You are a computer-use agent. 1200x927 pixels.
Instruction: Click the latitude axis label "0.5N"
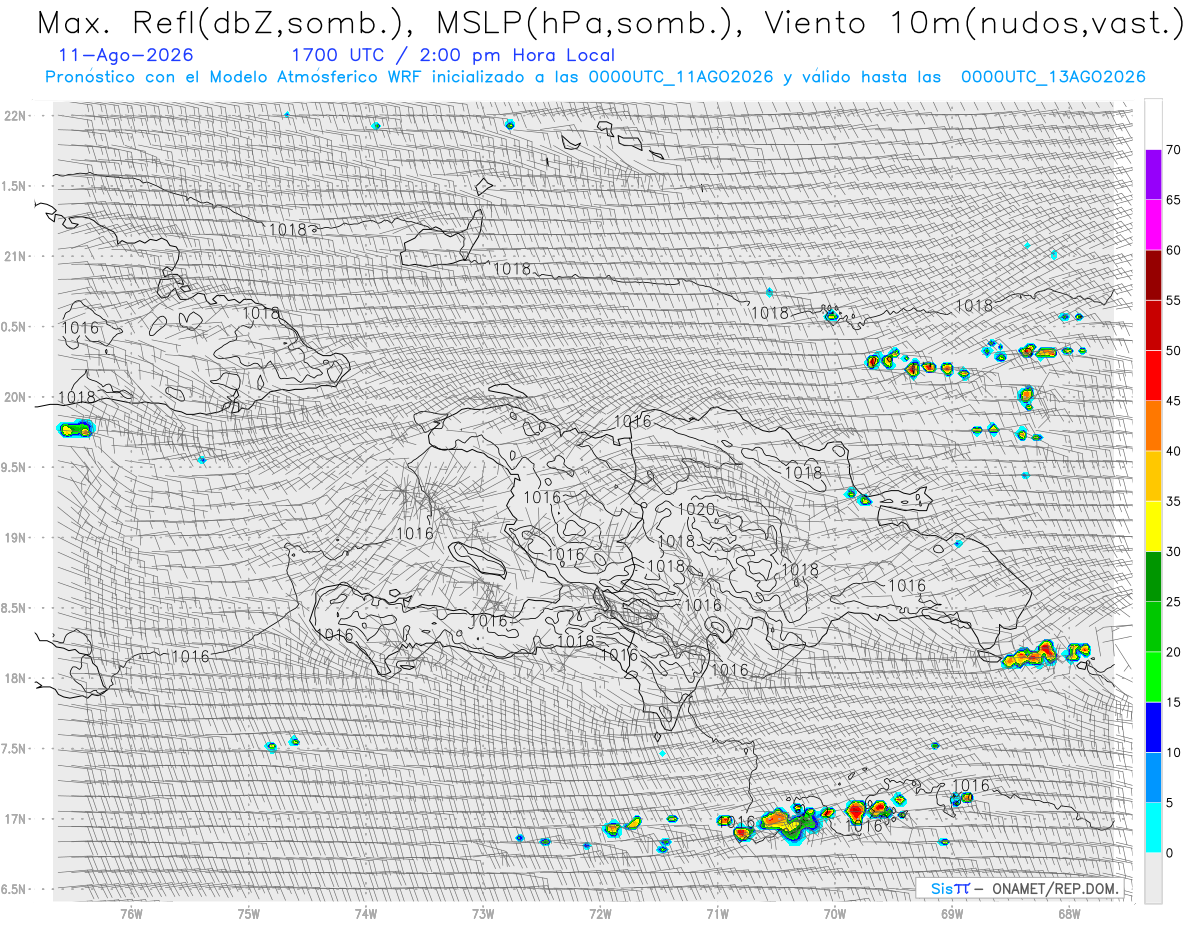click(x=15, y=327)
